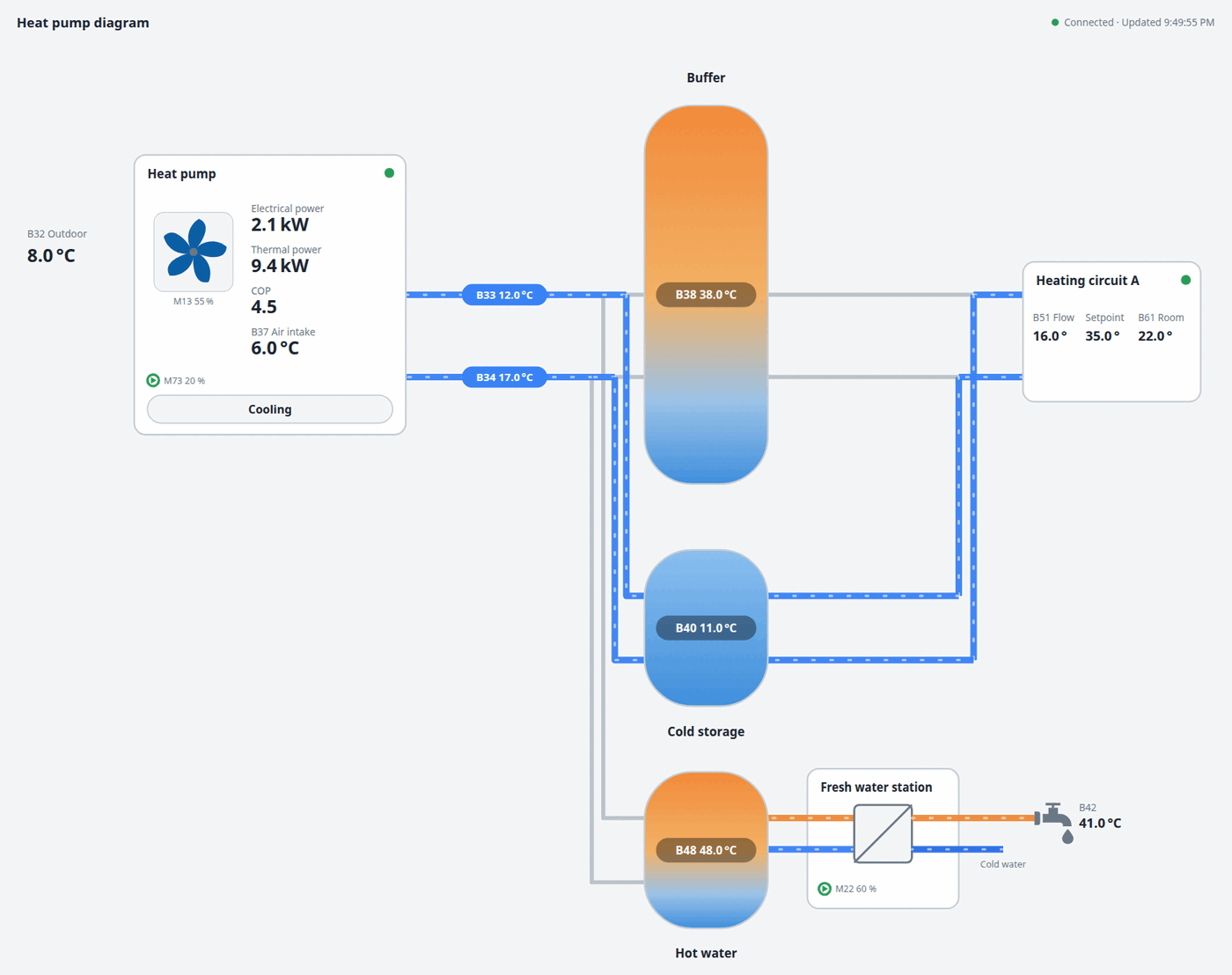The image size is (1232, 975).
Task: Click the M73 pump play icon
Action: coord(153,380)
